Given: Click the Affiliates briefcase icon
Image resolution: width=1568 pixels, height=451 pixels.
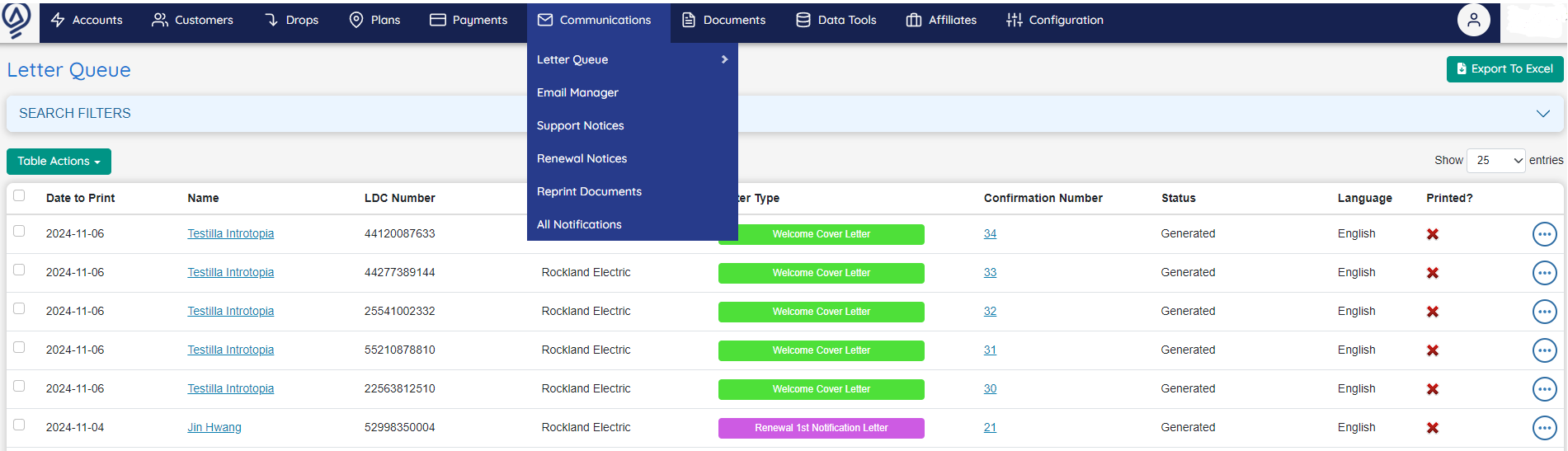Looking at the screenshot, I should (914, 20).
